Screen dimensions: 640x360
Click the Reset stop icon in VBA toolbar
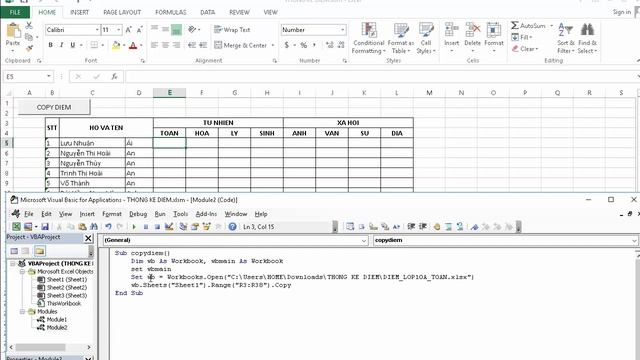(x=157, y=227)
